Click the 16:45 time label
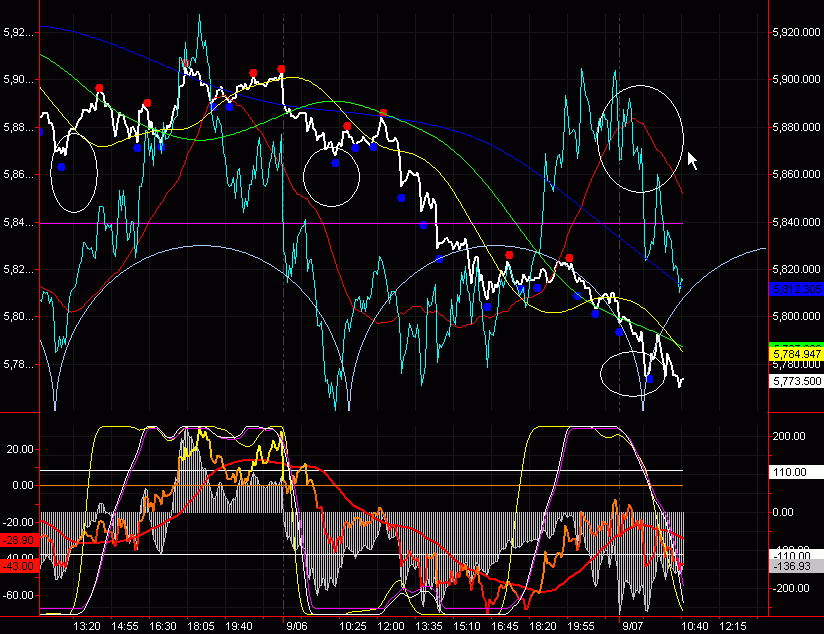824x634 pixels. click(504, 626)
